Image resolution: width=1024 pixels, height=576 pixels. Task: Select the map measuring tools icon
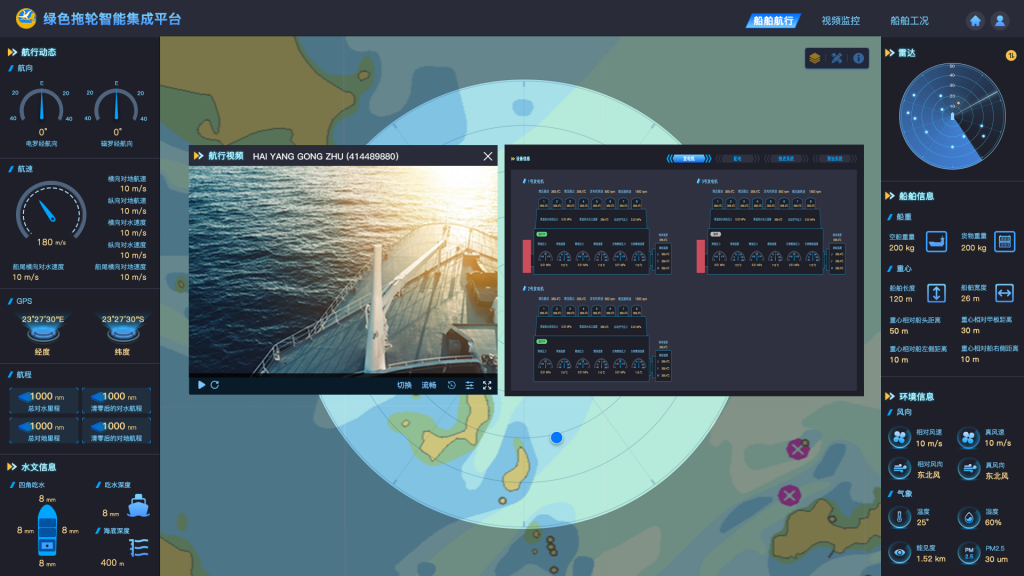pos(837,58)
